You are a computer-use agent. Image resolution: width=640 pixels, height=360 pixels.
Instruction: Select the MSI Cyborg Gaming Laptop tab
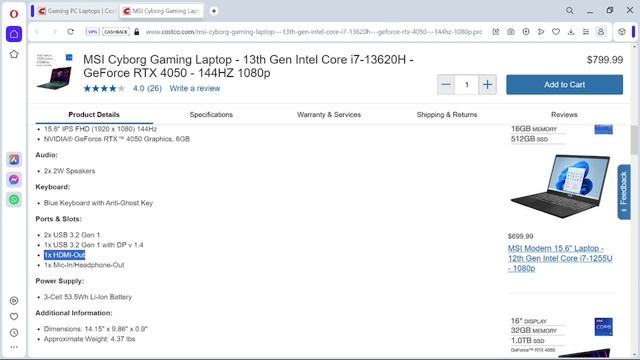coord(162,11)
